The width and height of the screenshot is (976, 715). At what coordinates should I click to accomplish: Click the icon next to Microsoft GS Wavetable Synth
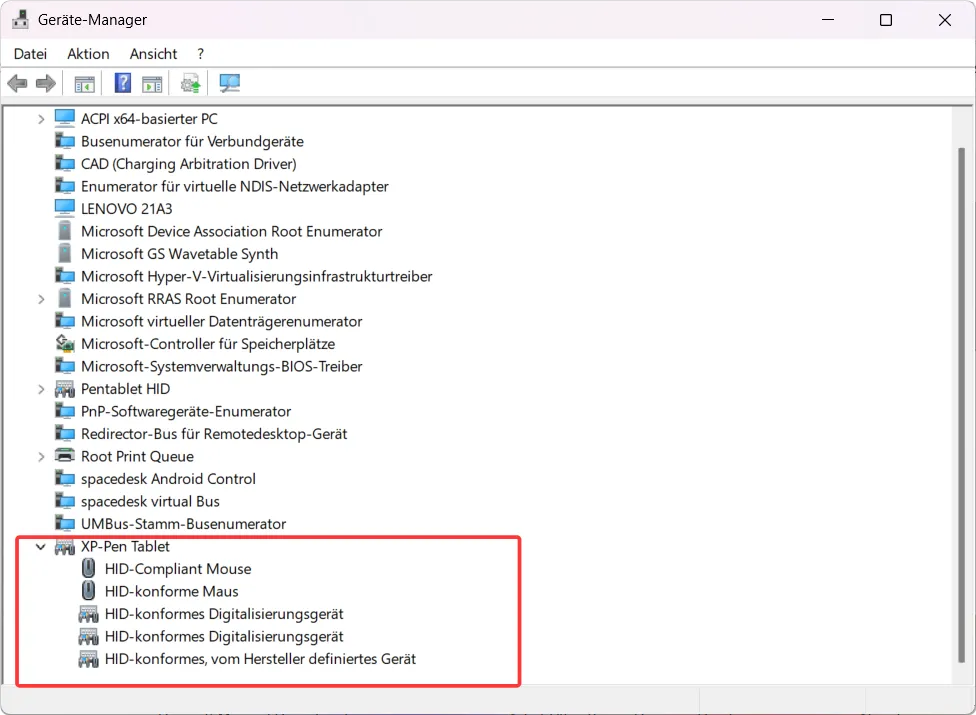[64, 253]
